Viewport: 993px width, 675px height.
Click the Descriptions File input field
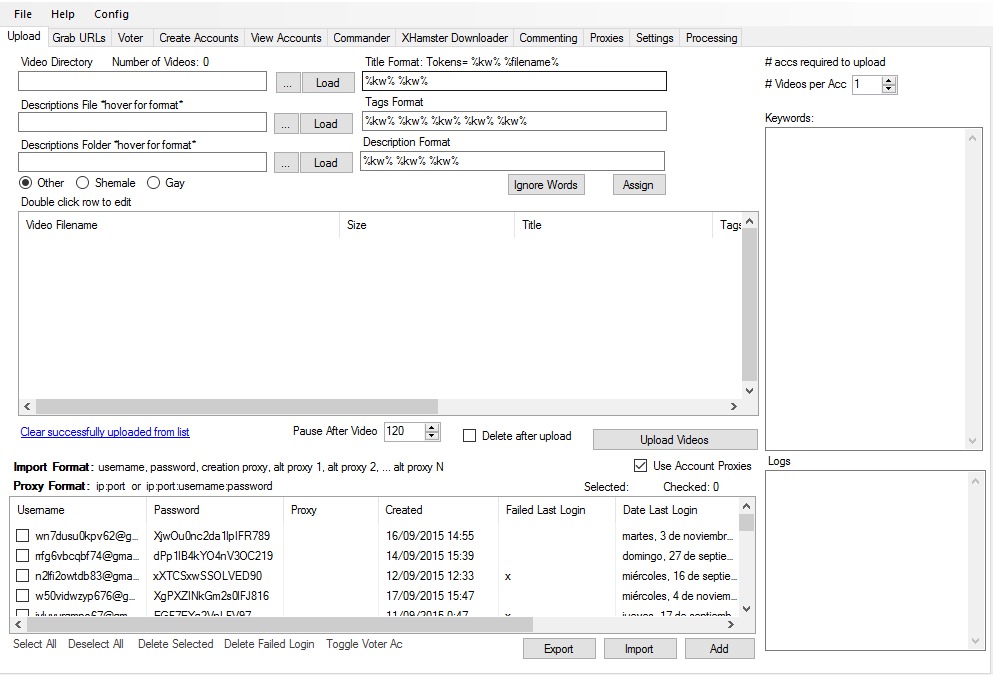pos(142,122)
